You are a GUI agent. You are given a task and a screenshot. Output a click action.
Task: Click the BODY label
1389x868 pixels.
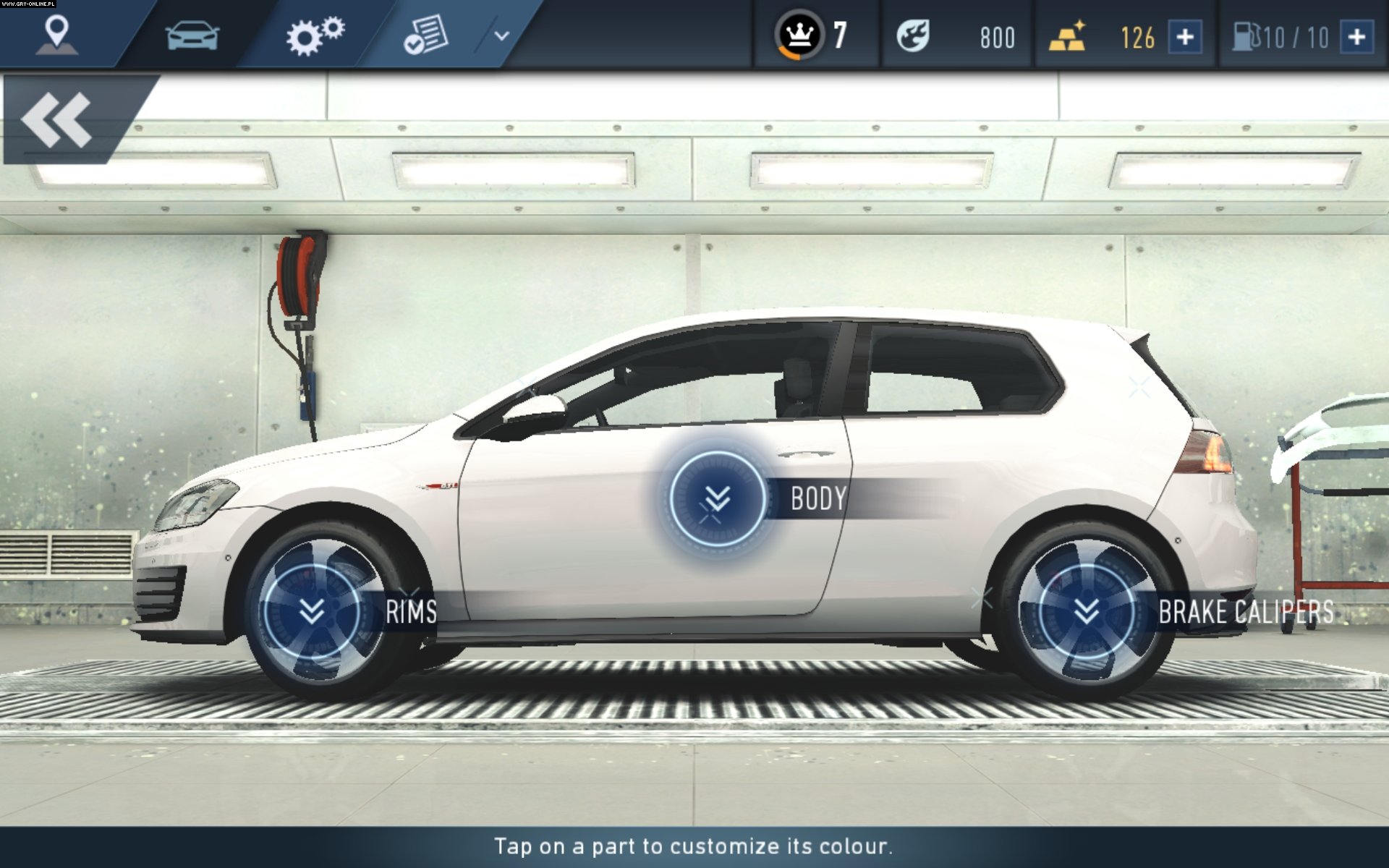point(818,499)
